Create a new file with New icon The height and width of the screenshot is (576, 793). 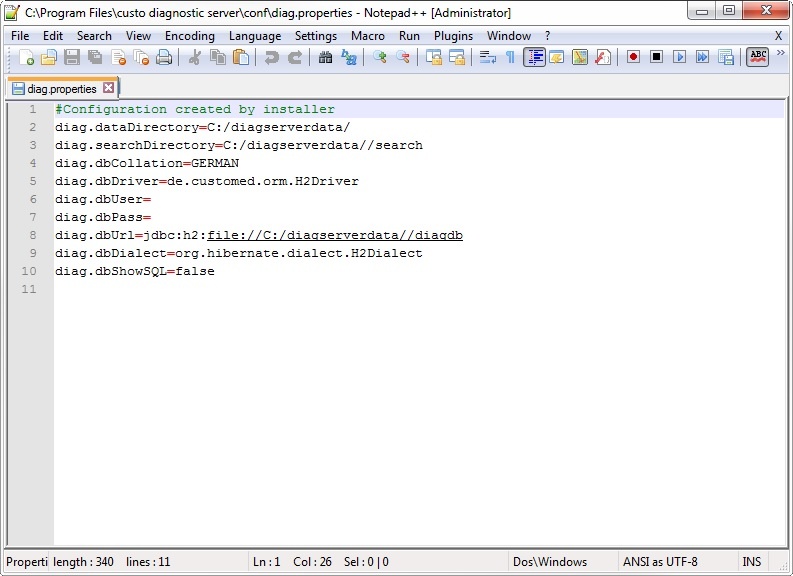pyautogui.click(x=26, y=57)
